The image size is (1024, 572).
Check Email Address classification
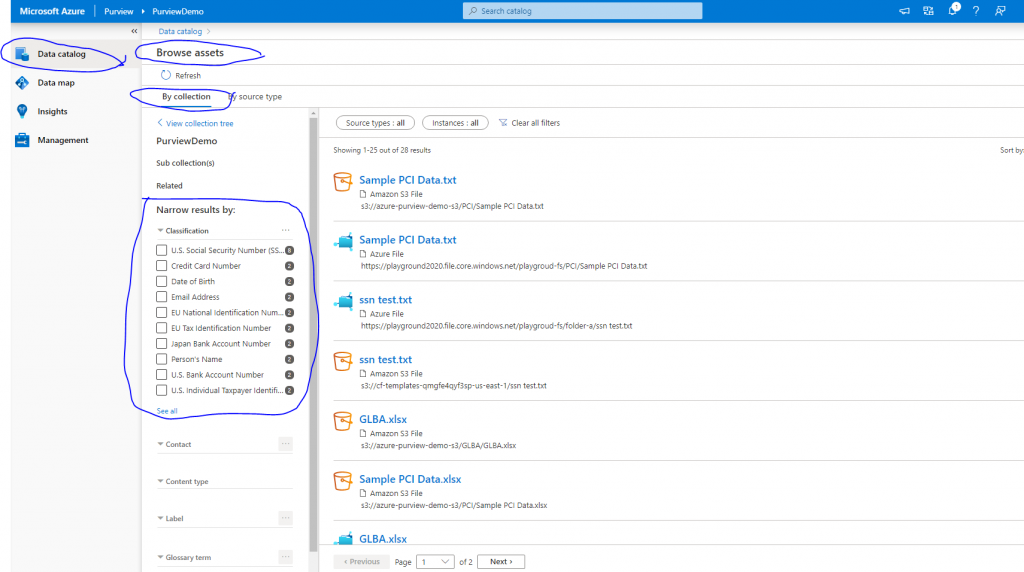161,297
